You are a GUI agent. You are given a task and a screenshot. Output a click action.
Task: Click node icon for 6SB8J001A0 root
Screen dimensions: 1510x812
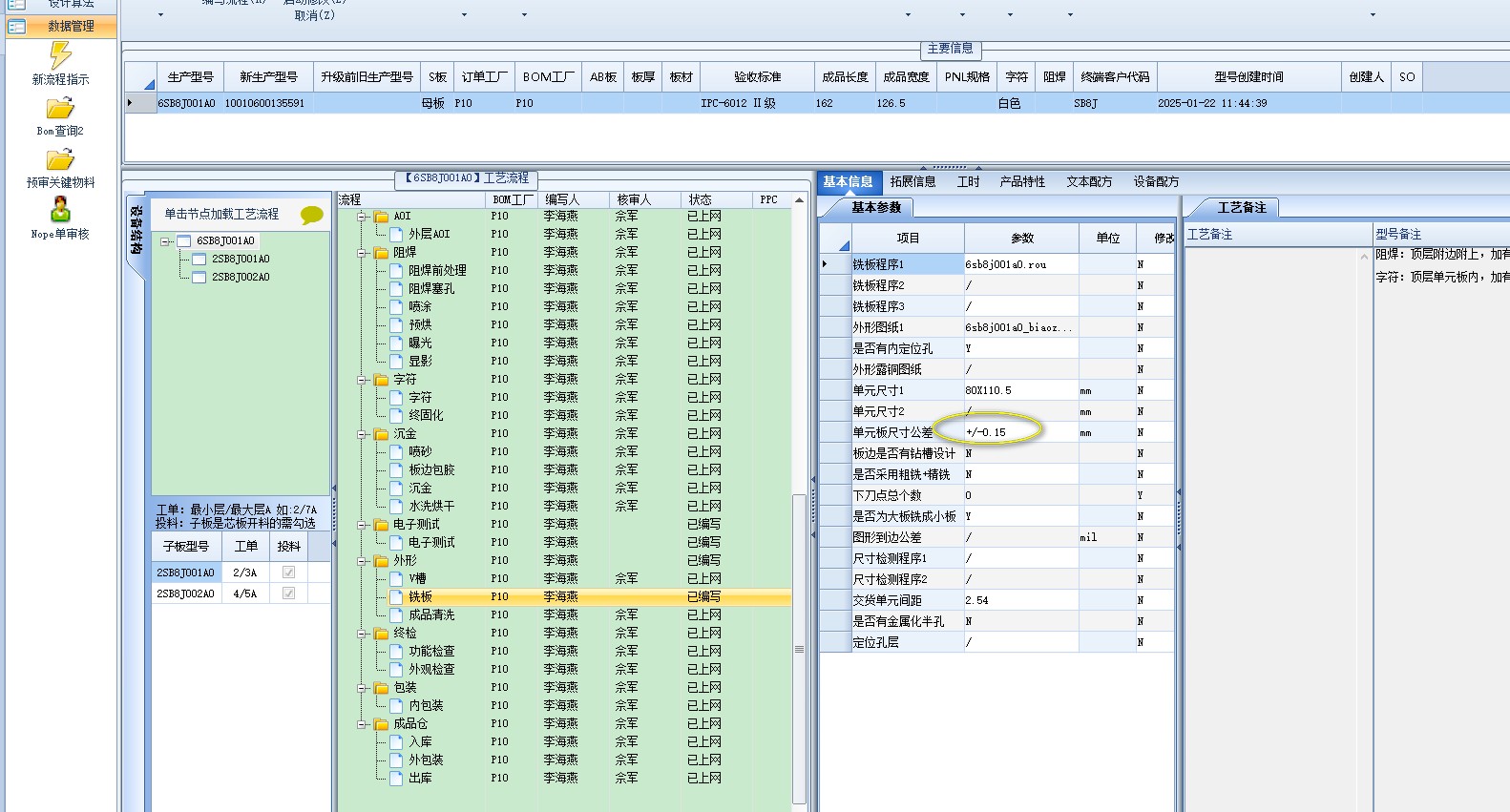(183, 241)
